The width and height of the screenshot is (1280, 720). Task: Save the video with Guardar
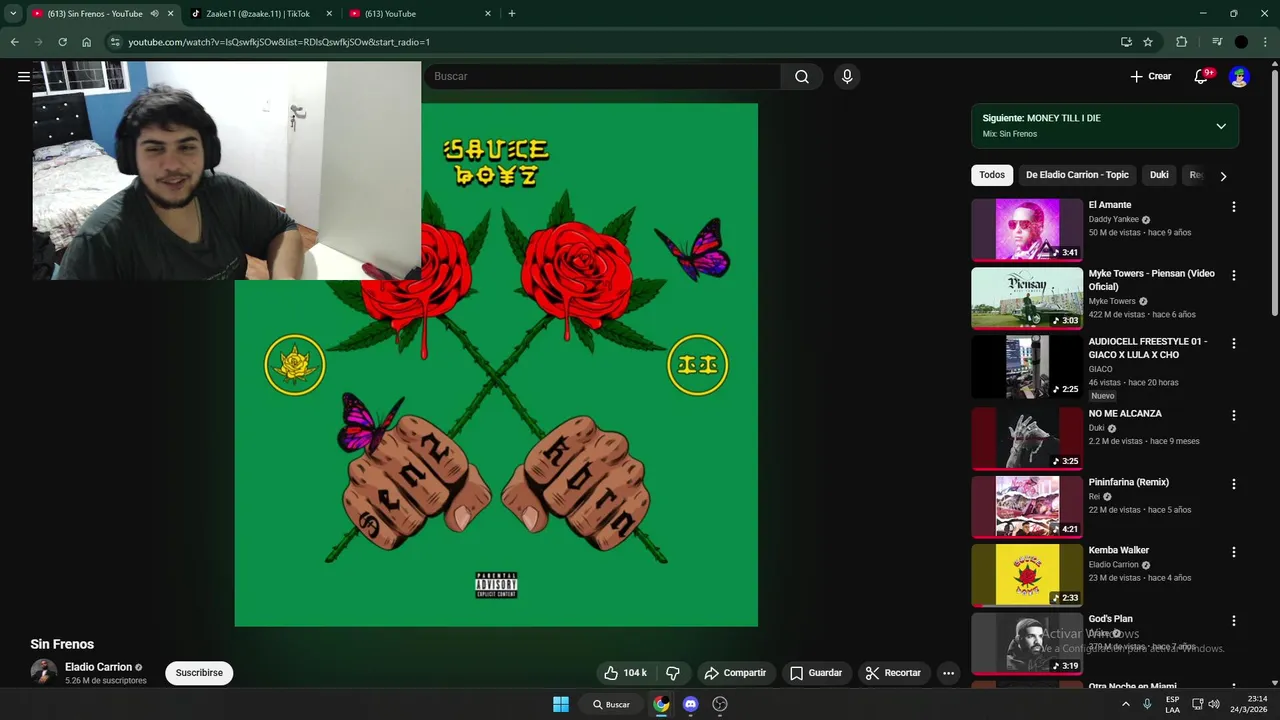click(x=816, y=673)
